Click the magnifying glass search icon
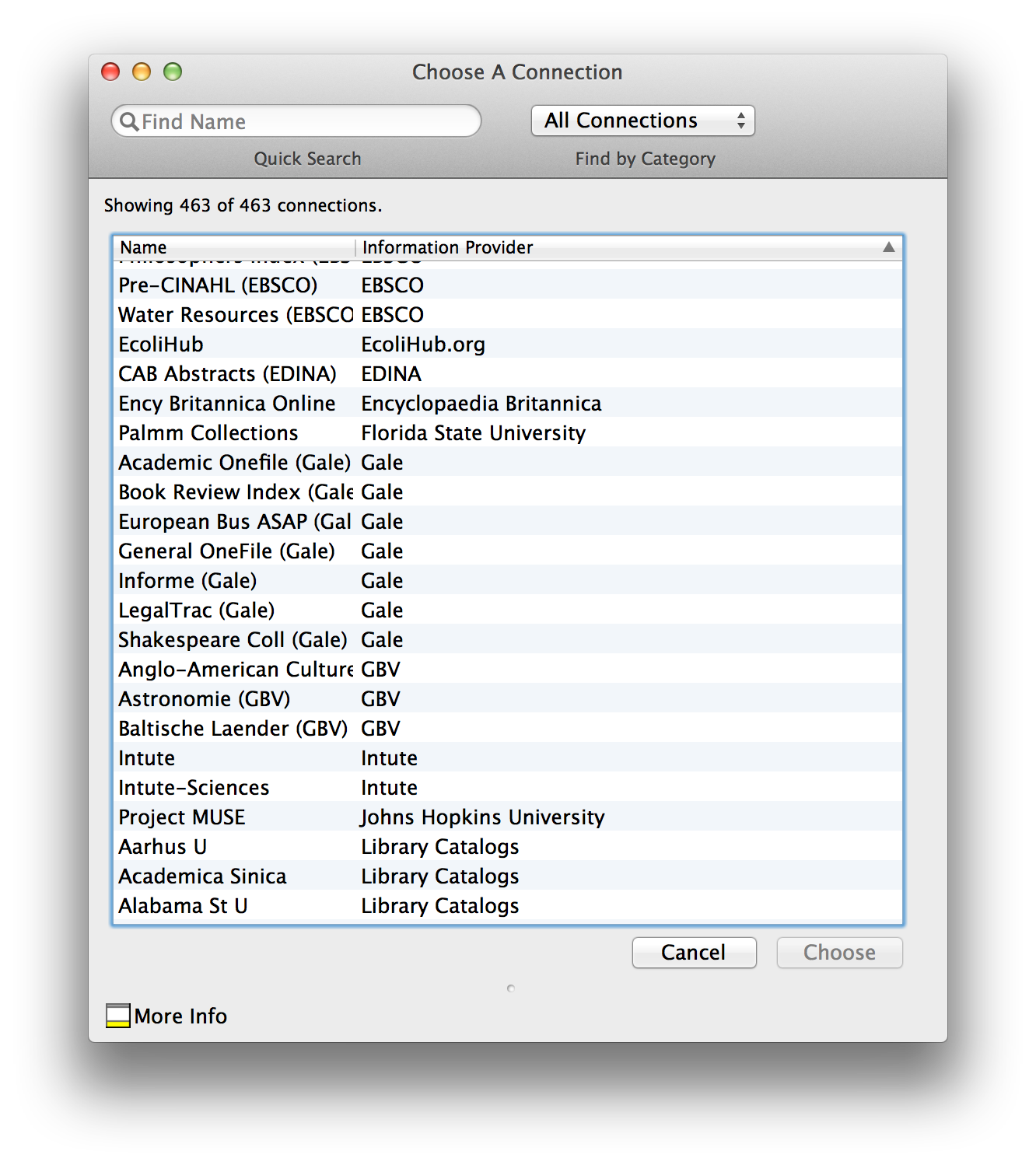This screenshot has width=1036, height=1165. [129, 122]
